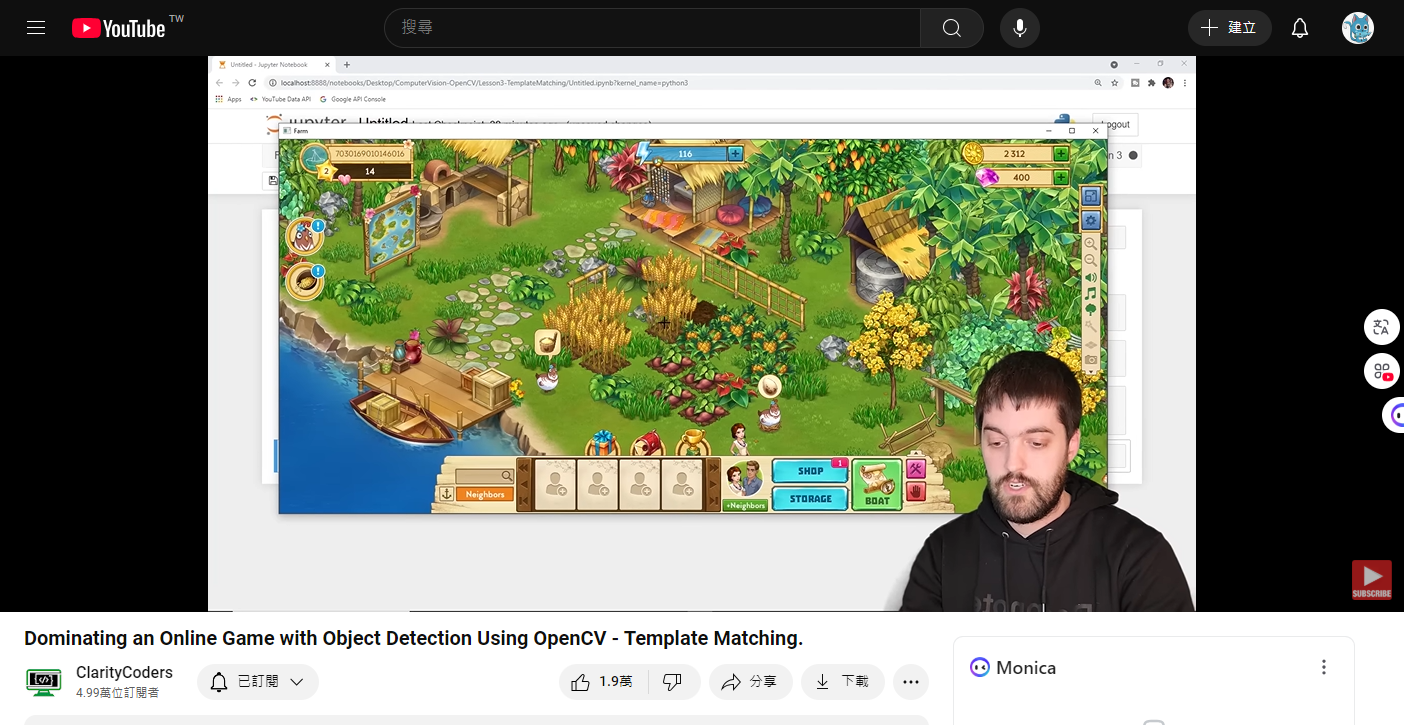The width and height of the screenshot is (1404, 725).
Task: Dislike the video with thumbs-down
Action: (672, 682)
